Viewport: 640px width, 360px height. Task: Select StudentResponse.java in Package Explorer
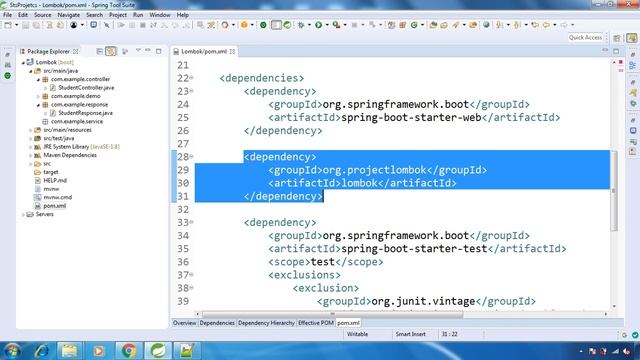85,113
